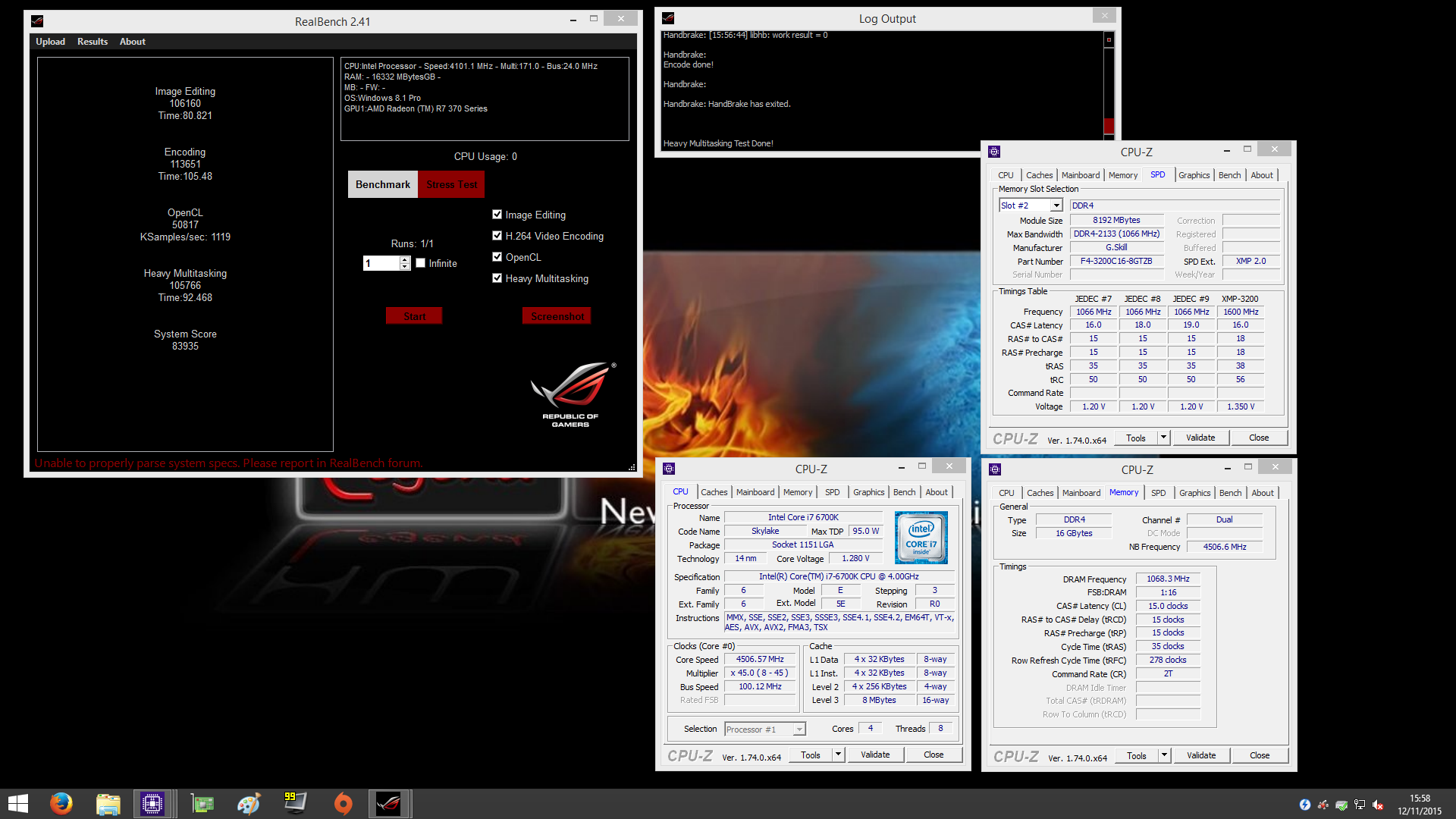Launch Origin from the taskbar
Screen dimensions: 1456x819
[343, 803]
